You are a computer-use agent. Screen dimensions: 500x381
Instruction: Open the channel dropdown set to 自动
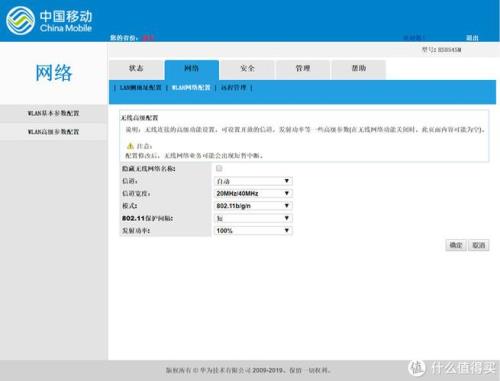click(253, 181)
